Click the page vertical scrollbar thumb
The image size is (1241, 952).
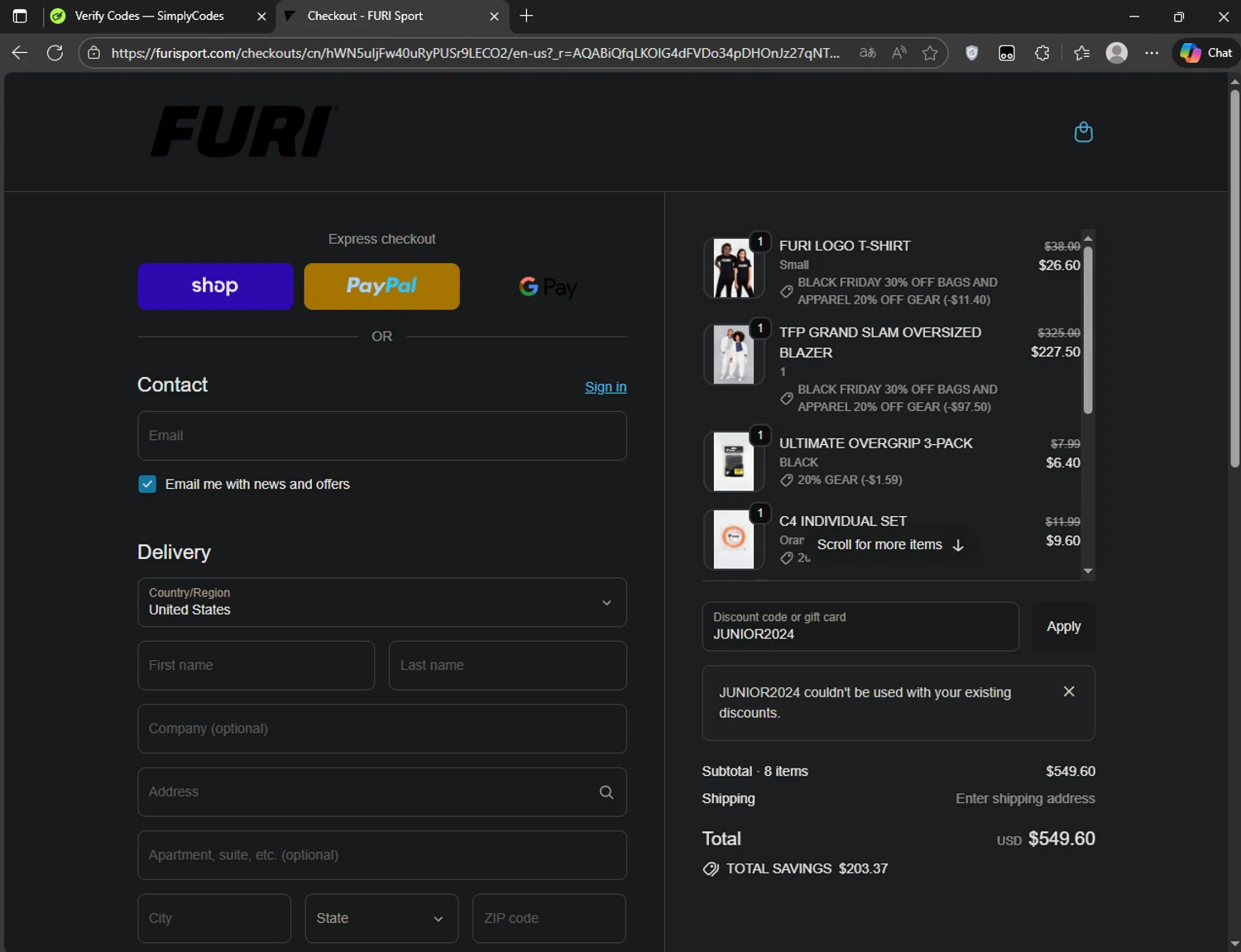coord(1234,277)
